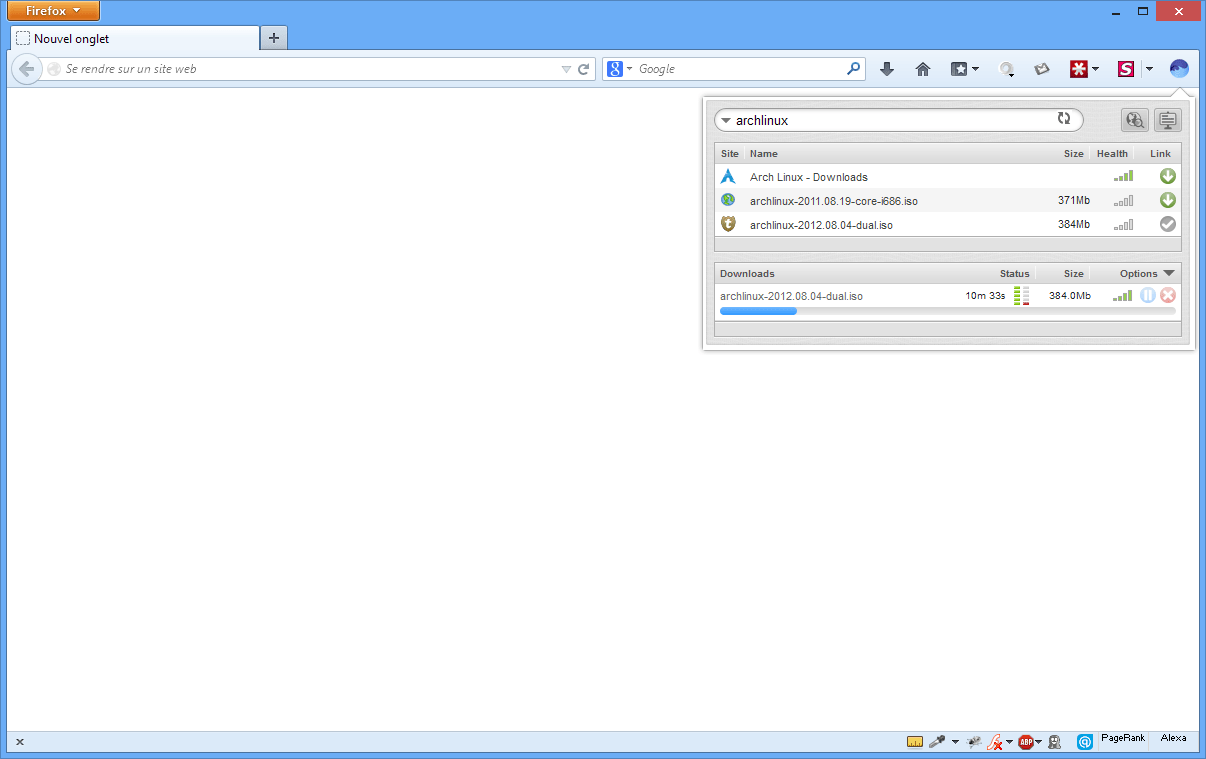Expand the Bookmarks button dropdown arrow
The image size is (1206, 759).
click(975, 69)
